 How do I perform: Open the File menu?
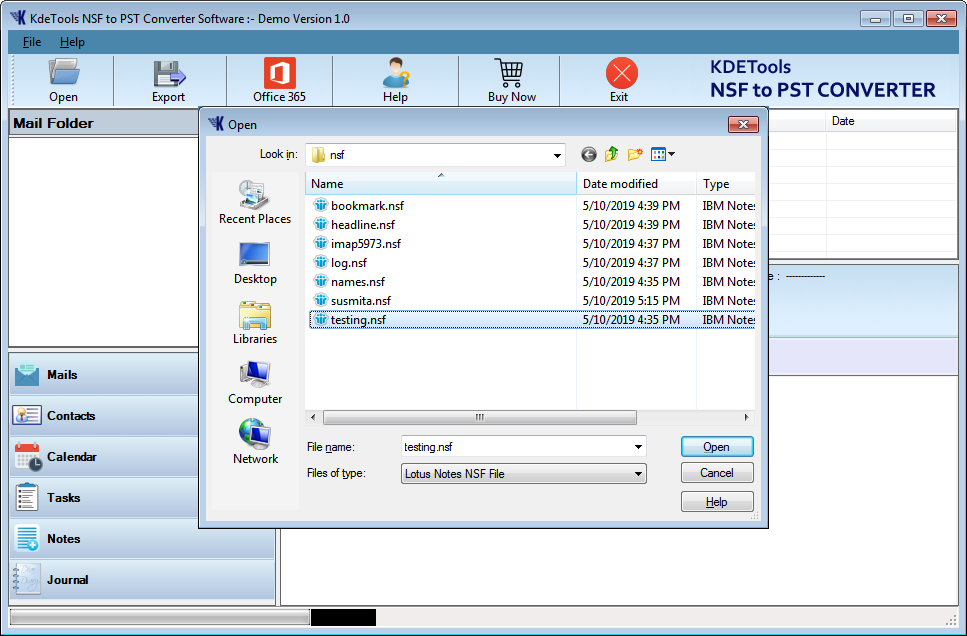pyautogui.click(x=32, y=42)
